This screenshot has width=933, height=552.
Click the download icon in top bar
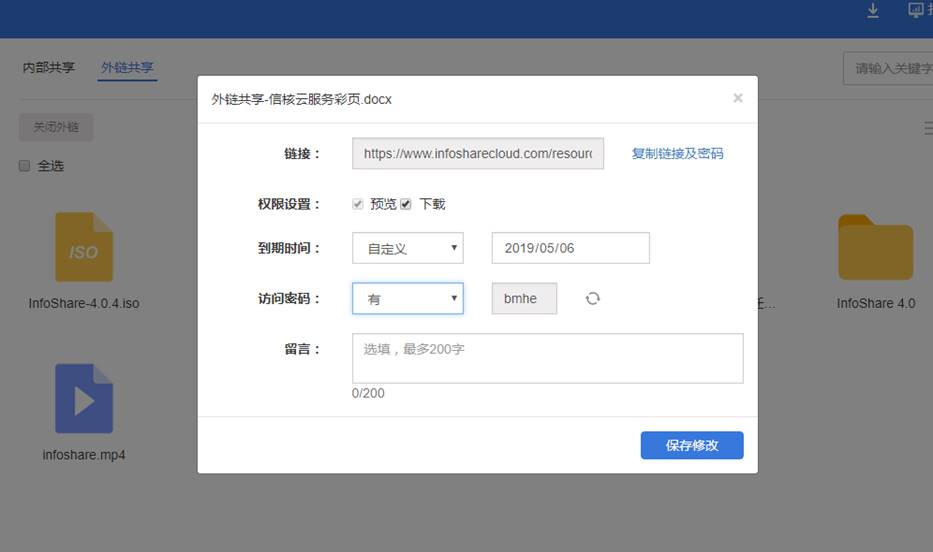872,11
